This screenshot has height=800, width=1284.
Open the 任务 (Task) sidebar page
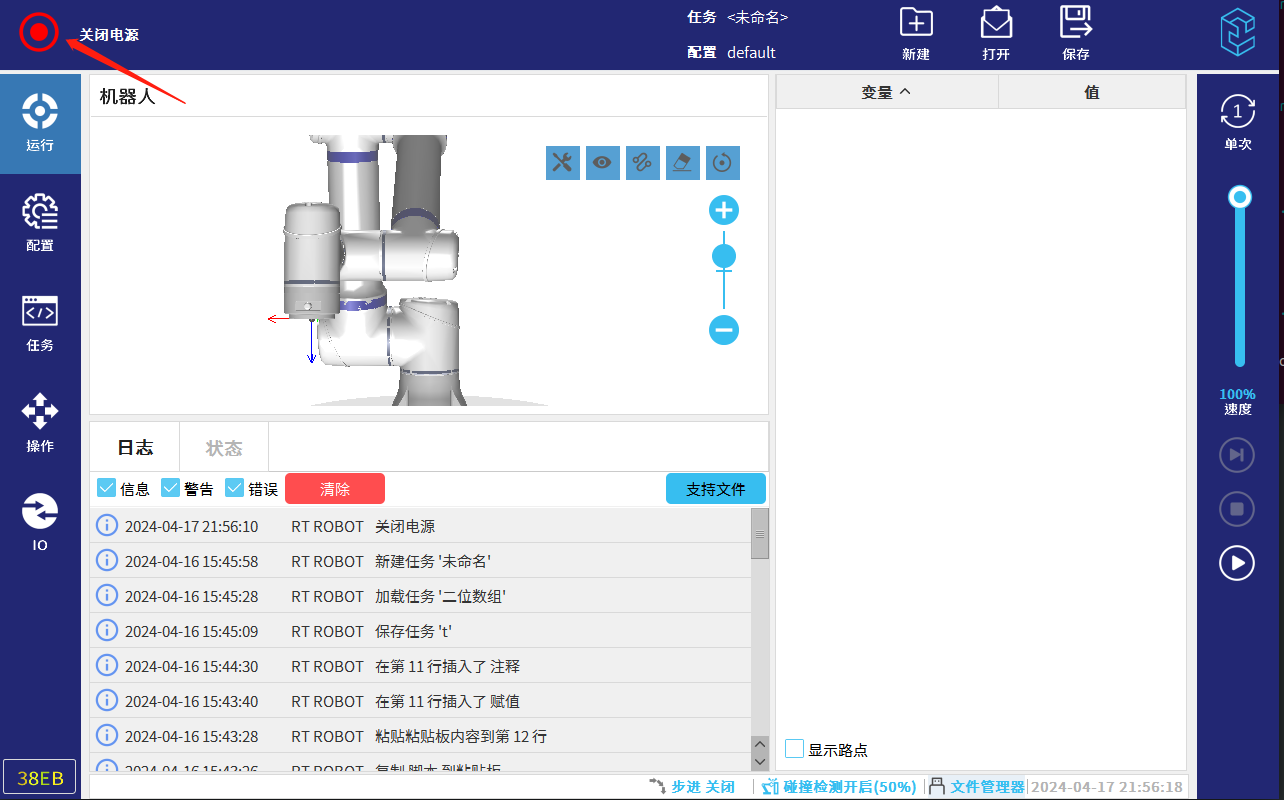[x=40, y=322]
